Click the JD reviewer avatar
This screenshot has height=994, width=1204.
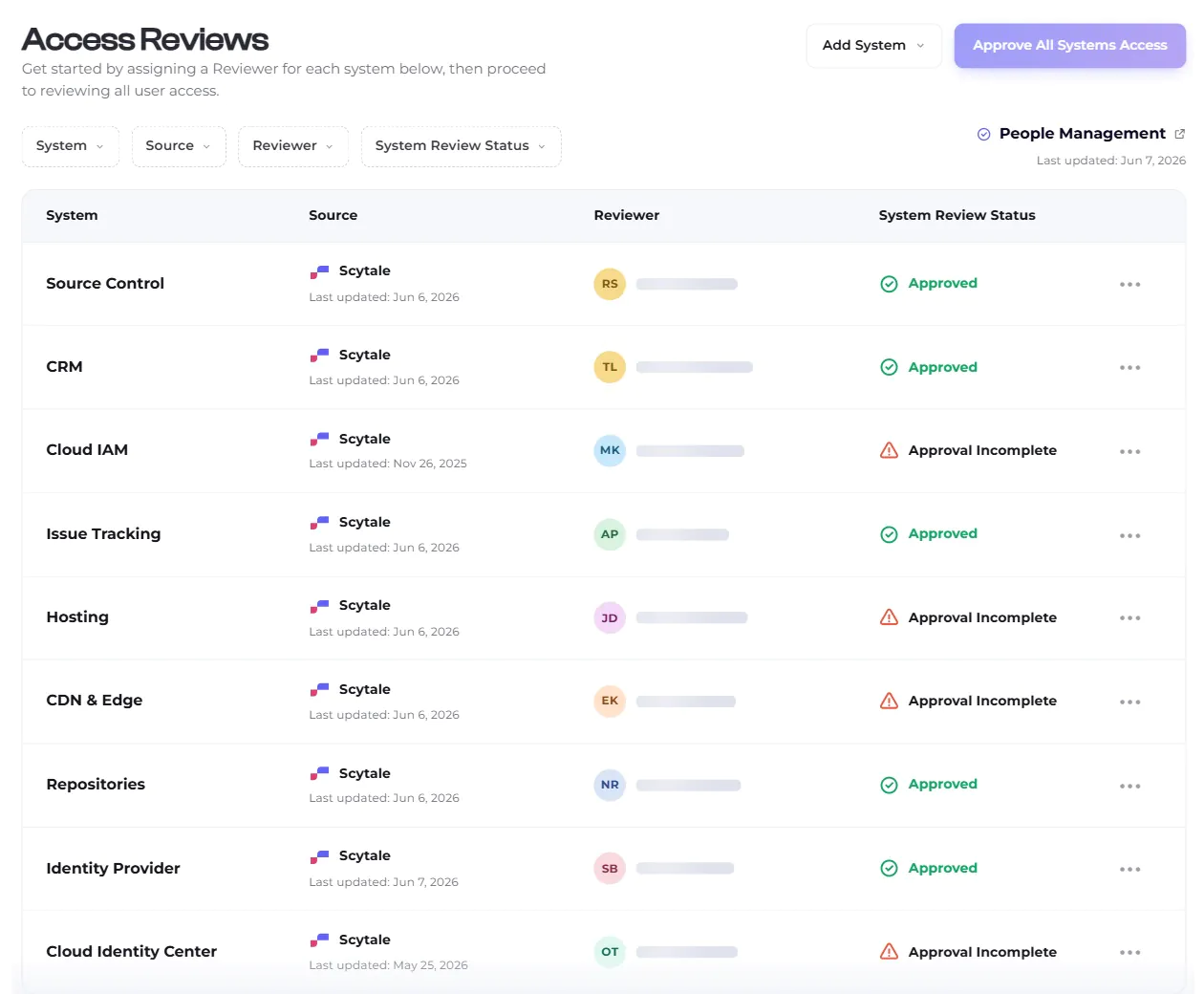tap(610, 617)
